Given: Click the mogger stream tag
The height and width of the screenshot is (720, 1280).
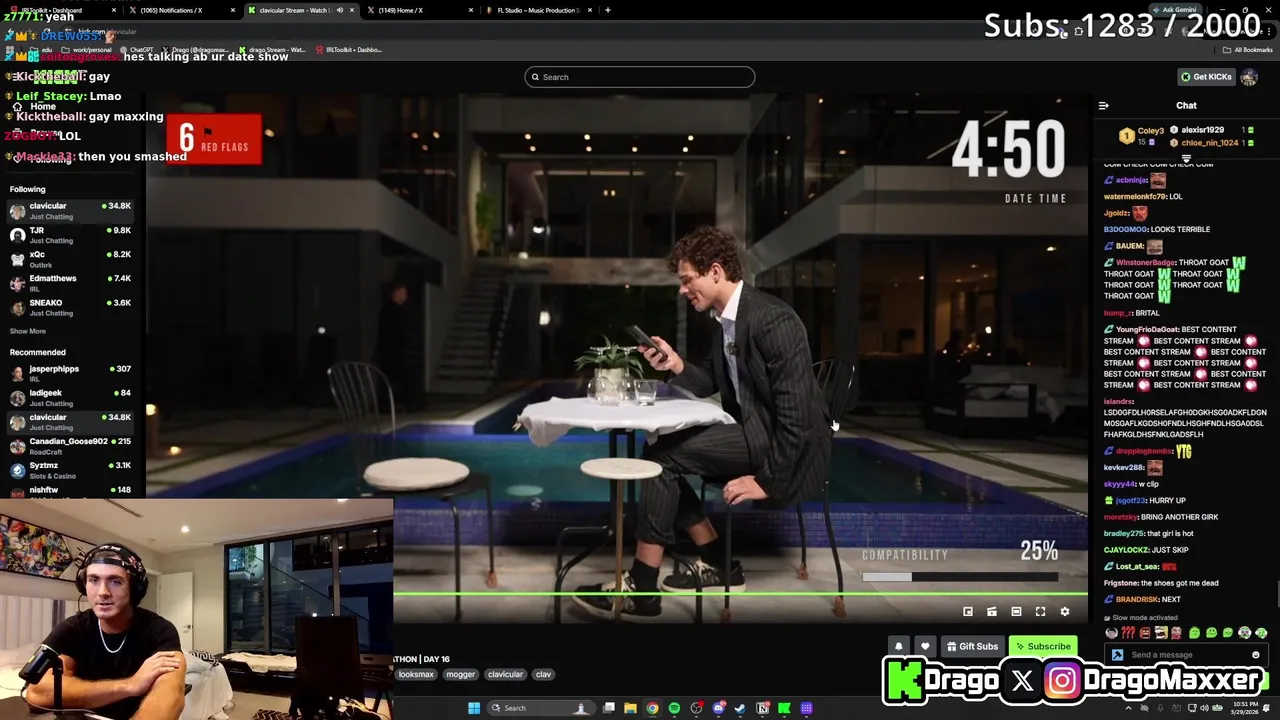Looking at the screenshot, I should (x=460, y=674).
